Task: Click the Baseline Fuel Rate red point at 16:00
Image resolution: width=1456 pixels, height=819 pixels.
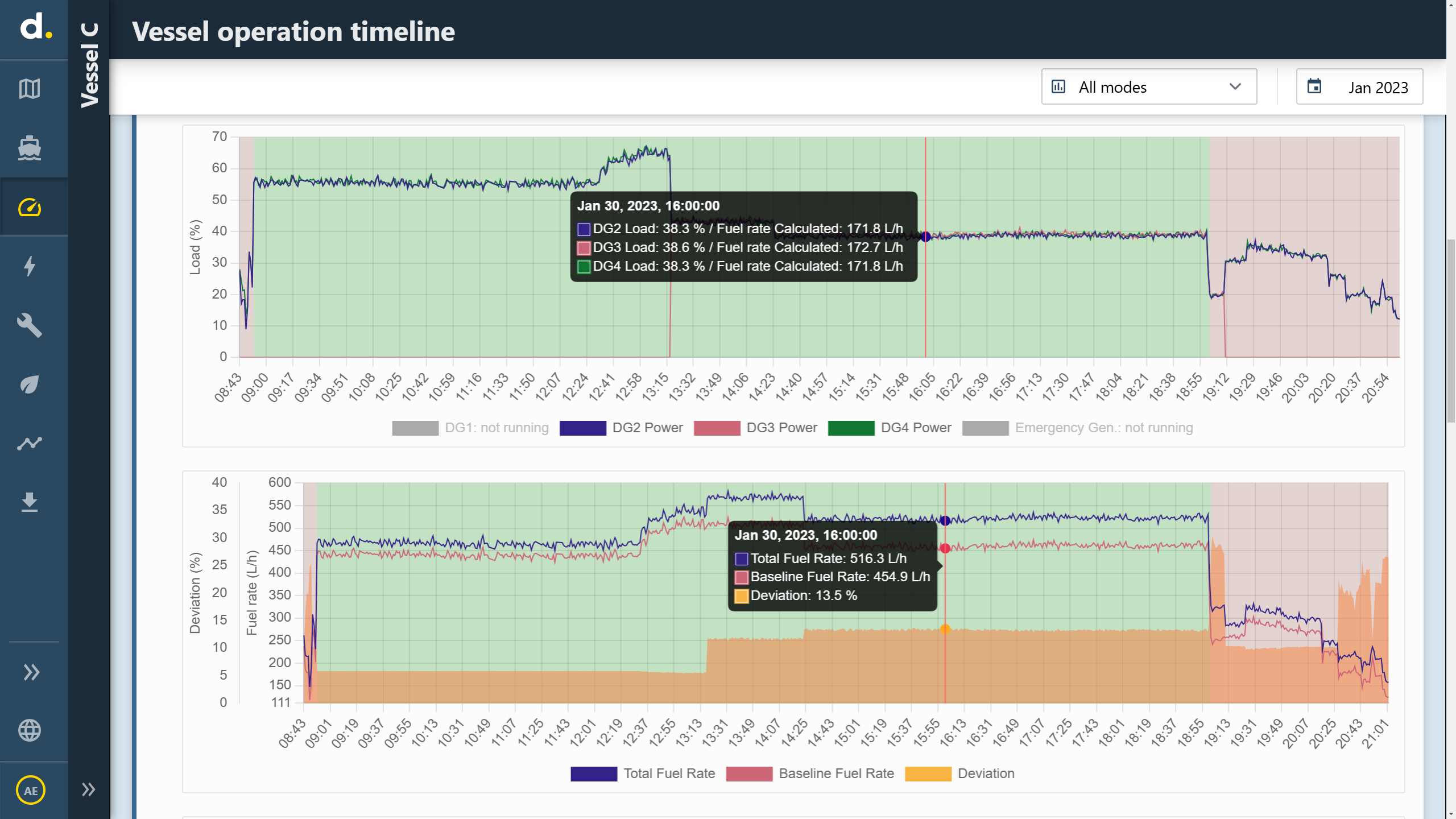Action: tap(945, 548)
